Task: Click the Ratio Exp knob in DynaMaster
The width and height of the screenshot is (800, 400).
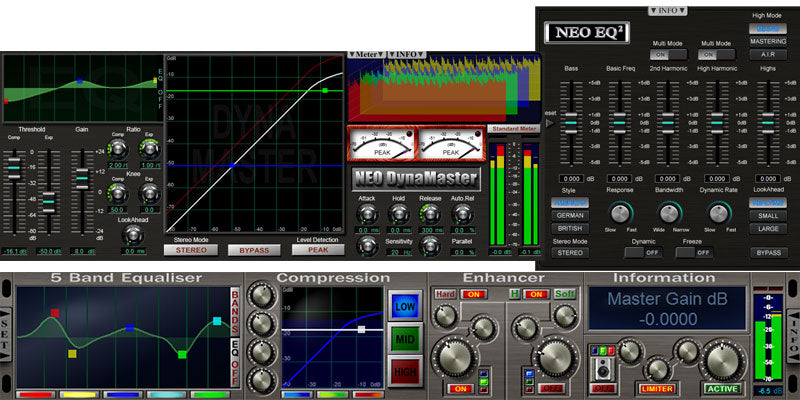Action: click(149, 149)
